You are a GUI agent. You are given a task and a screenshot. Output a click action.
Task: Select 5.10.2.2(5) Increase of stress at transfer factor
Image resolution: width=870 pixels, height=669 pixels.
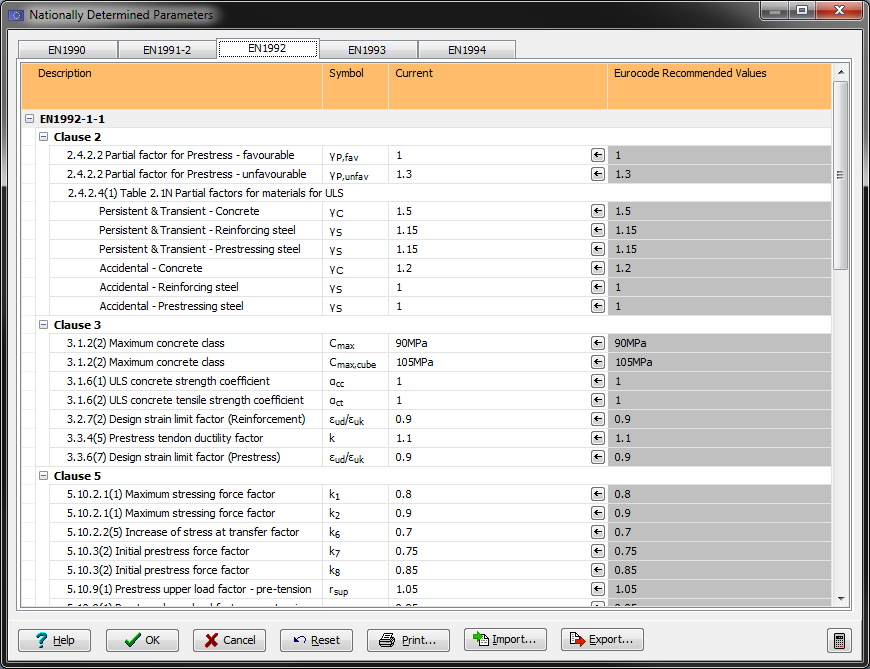[x=183, y=531]
